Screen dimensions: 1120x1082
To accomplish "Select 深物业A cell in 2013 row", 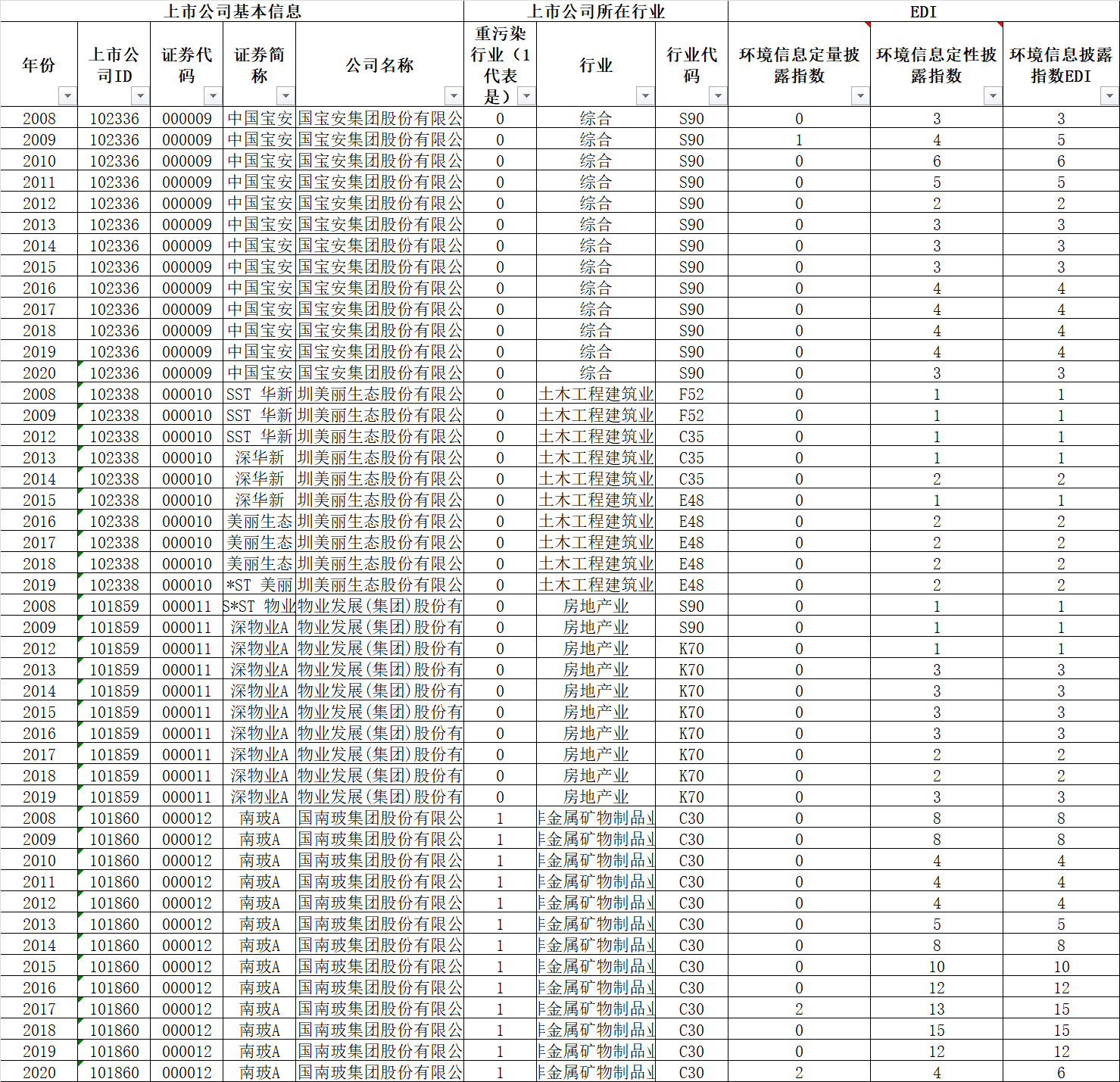I will [x=260, y=670].
